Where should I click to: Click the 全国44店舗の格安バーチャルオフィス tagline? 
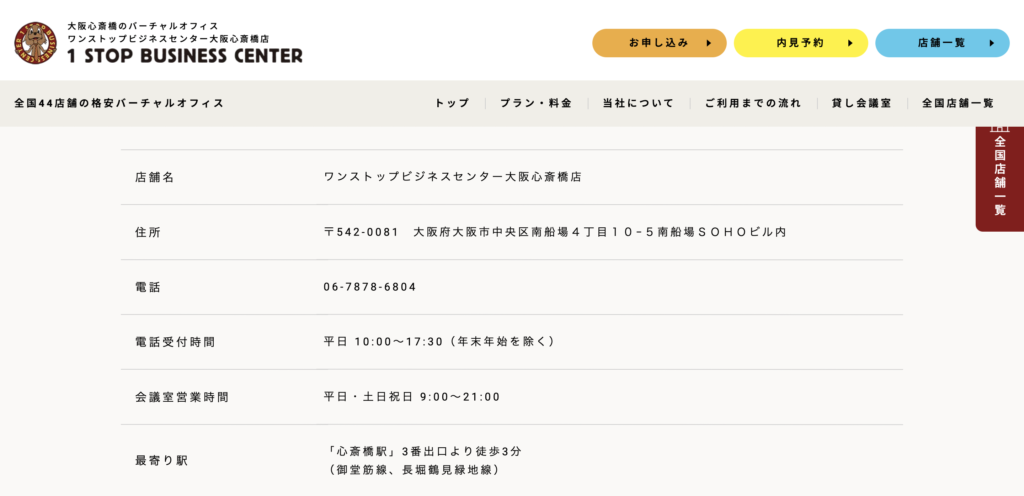tap(119, 103)
